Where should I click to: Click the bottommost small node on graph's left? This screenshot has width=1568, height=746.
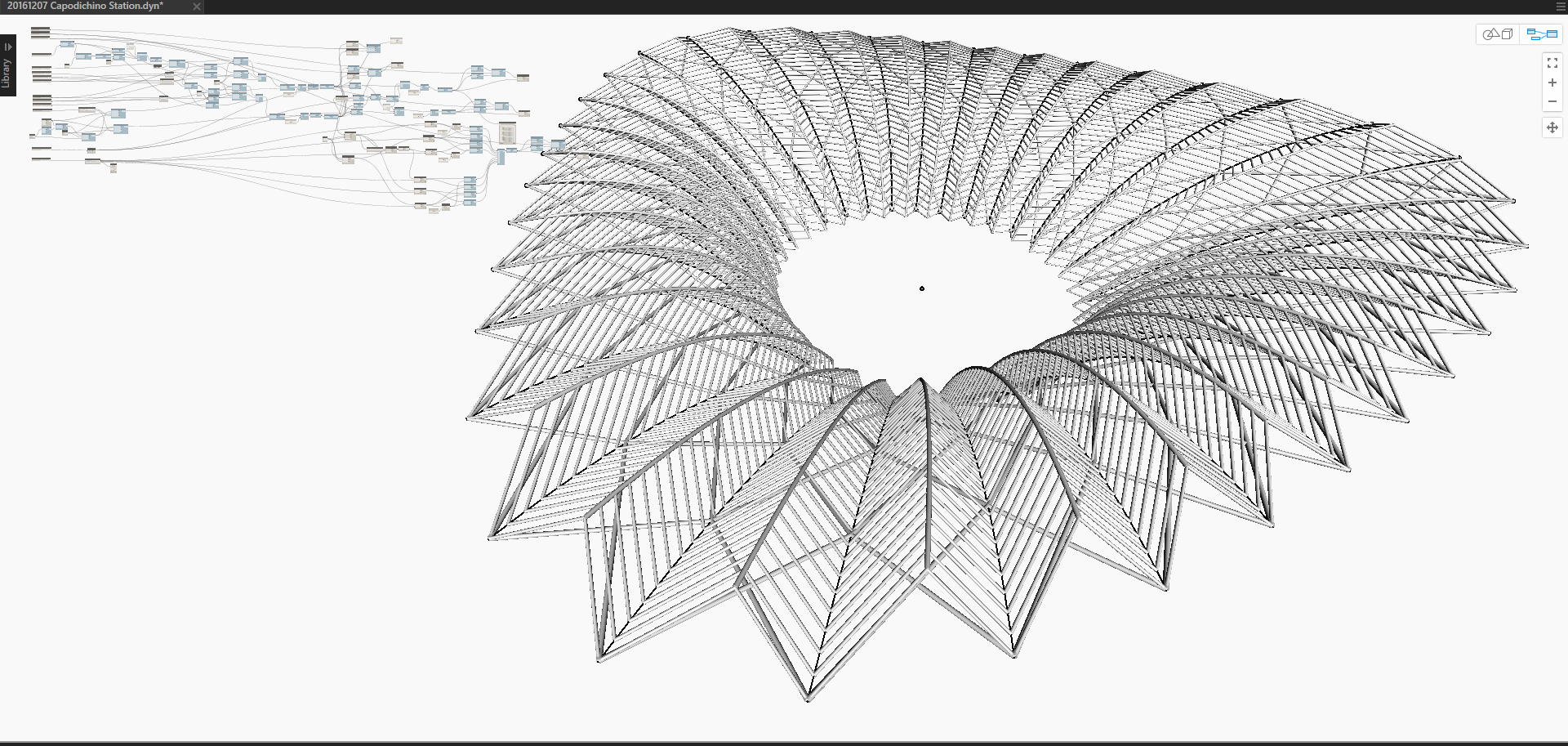(113, 168)
